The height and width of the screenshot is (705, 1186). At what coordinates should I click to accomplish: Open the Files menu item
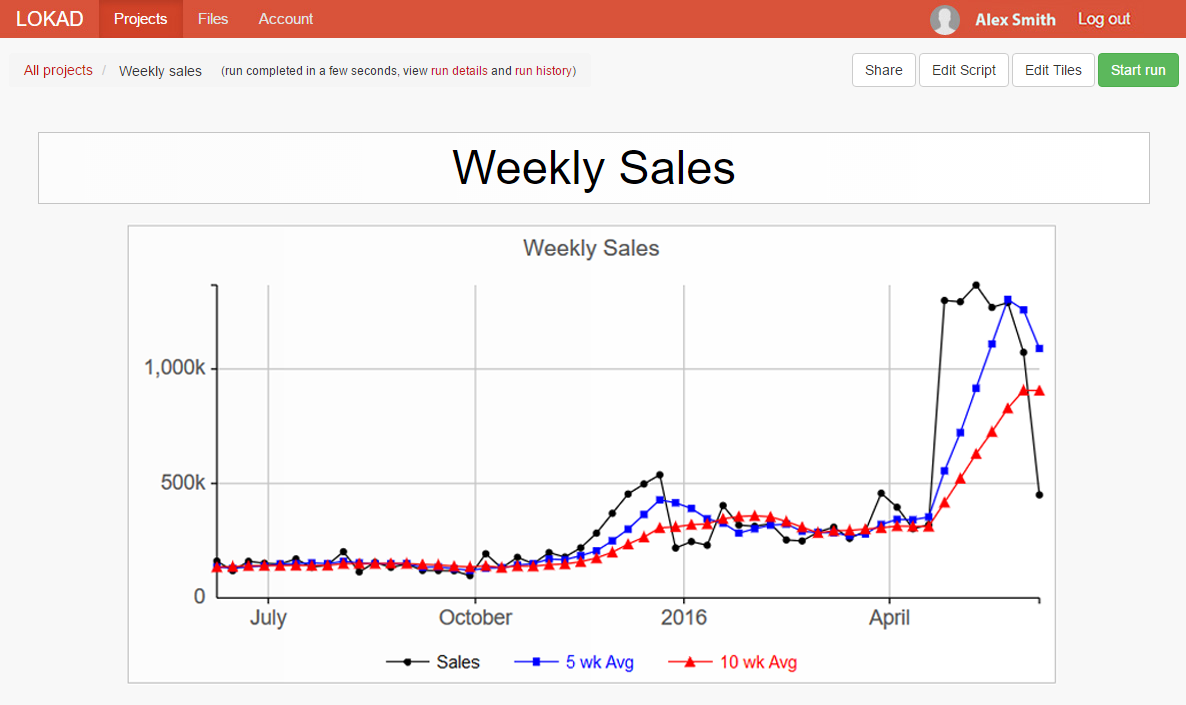tap(213, 19)
